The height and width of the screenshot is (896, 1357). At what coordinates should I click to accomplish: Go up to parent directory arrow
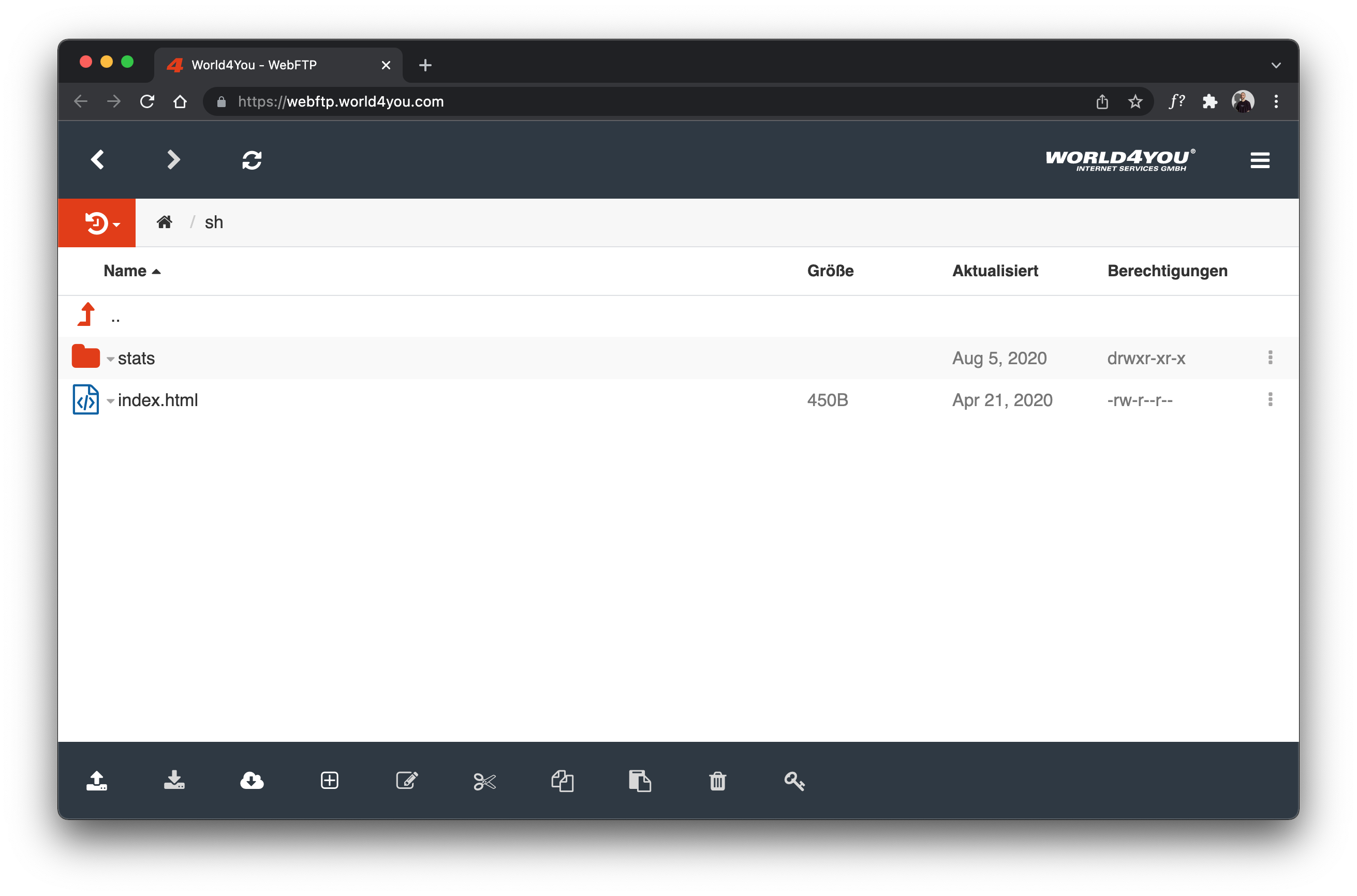[86, 315]
